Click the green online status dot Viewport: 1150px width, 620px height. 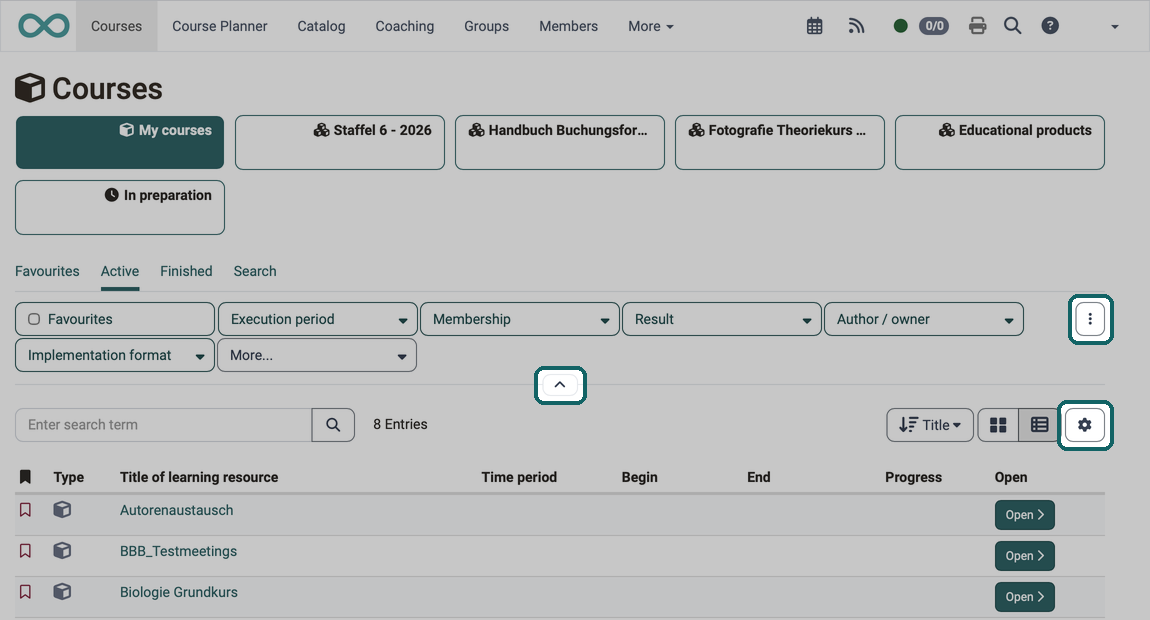(901, 26)
